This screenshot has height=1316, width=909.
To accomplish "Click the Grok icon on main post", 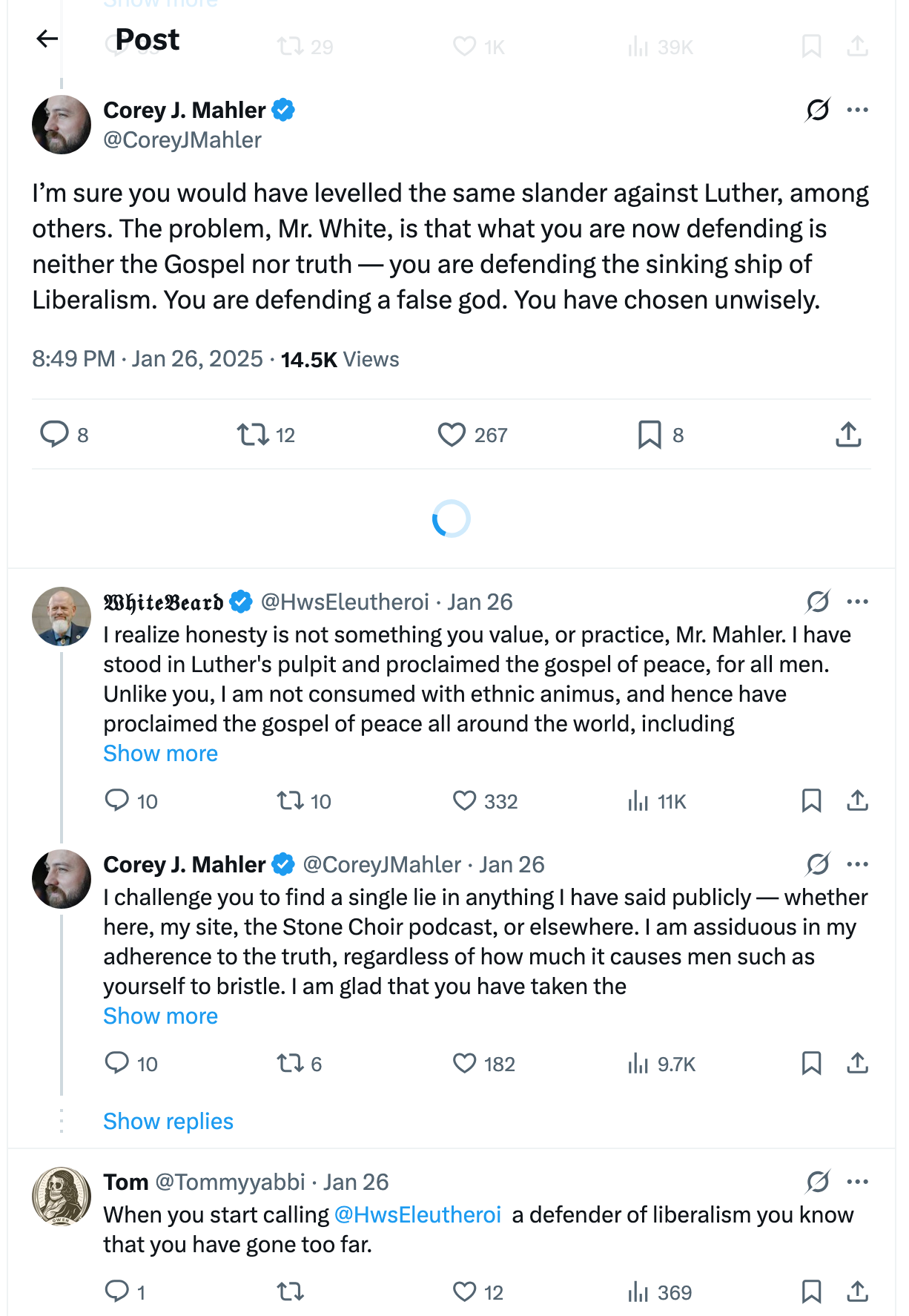I will [818, 110].
